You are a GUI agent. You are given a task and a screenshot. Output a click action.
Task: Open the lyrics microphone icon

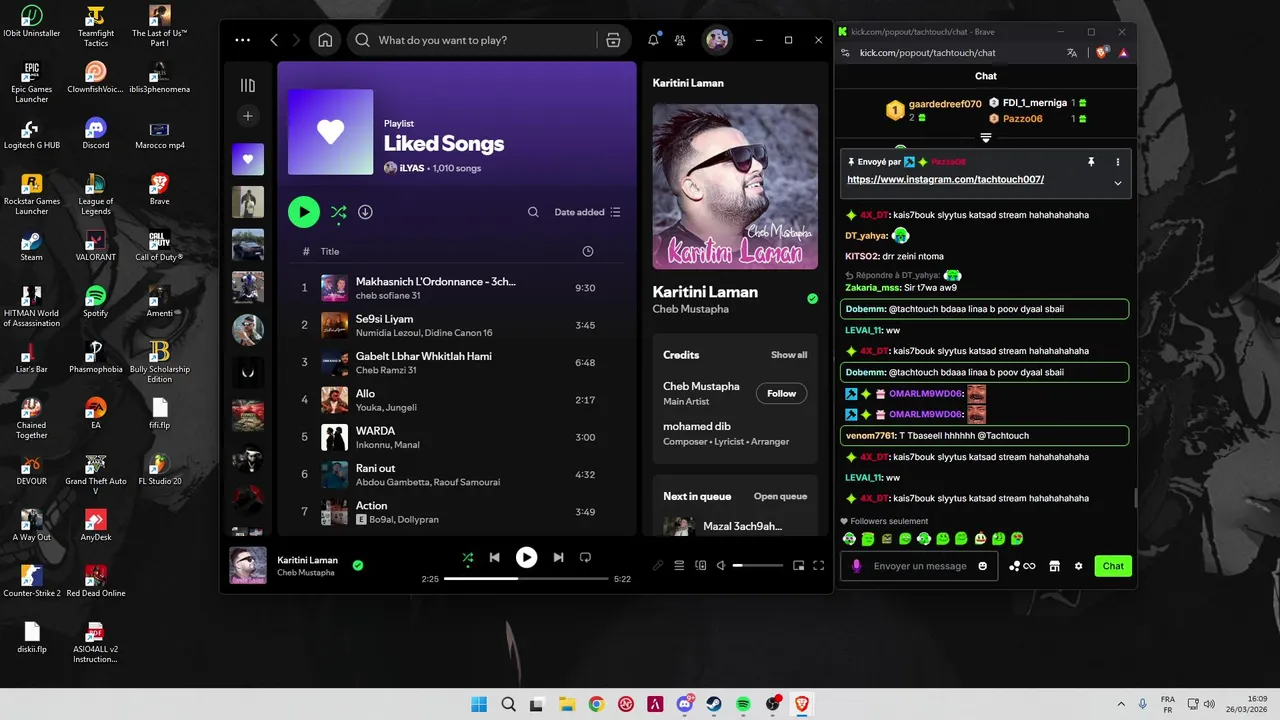click(658, 565)
